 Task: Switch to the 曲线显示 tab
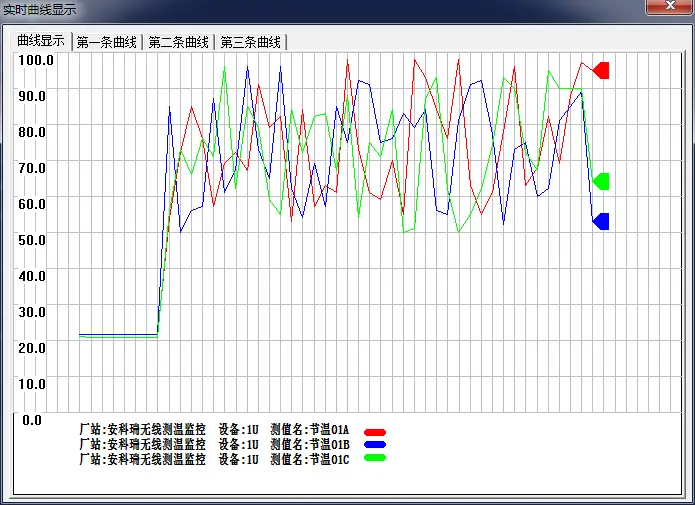coord(41,41)
